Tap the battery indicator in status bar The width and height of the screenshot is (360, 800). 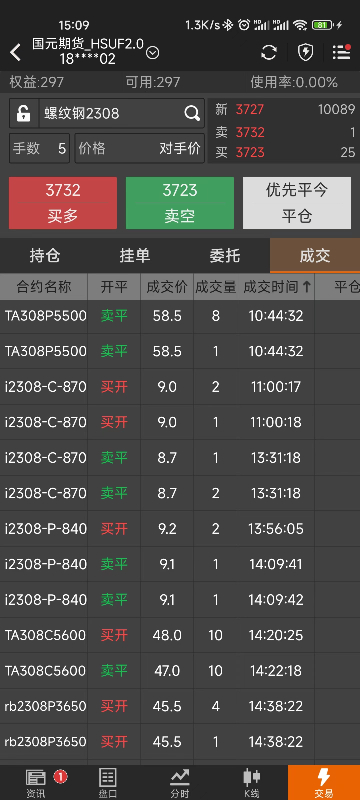click(x=323, y=24)
